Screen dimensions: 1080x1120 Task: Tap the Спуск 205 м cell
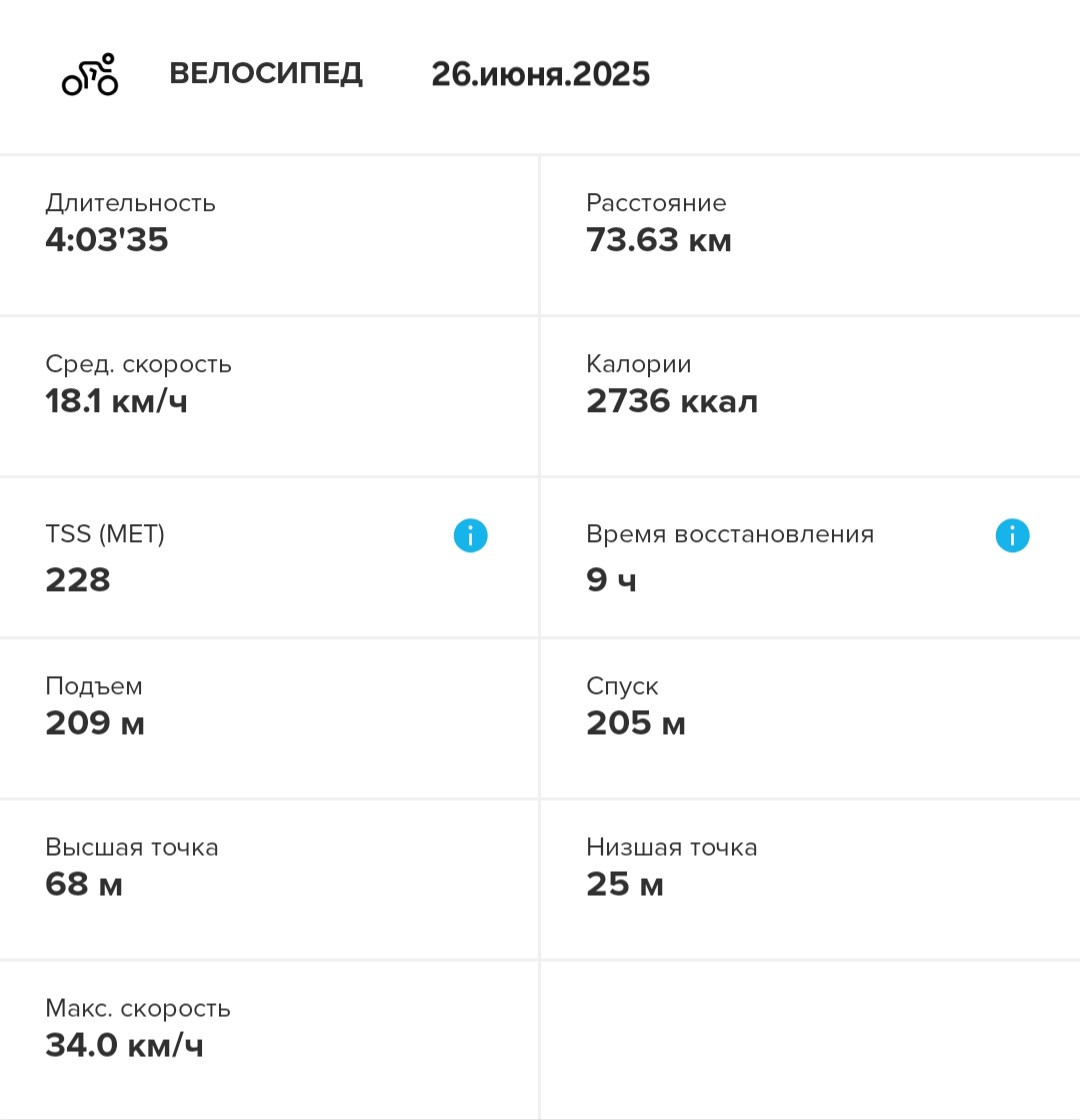point(811,719)
